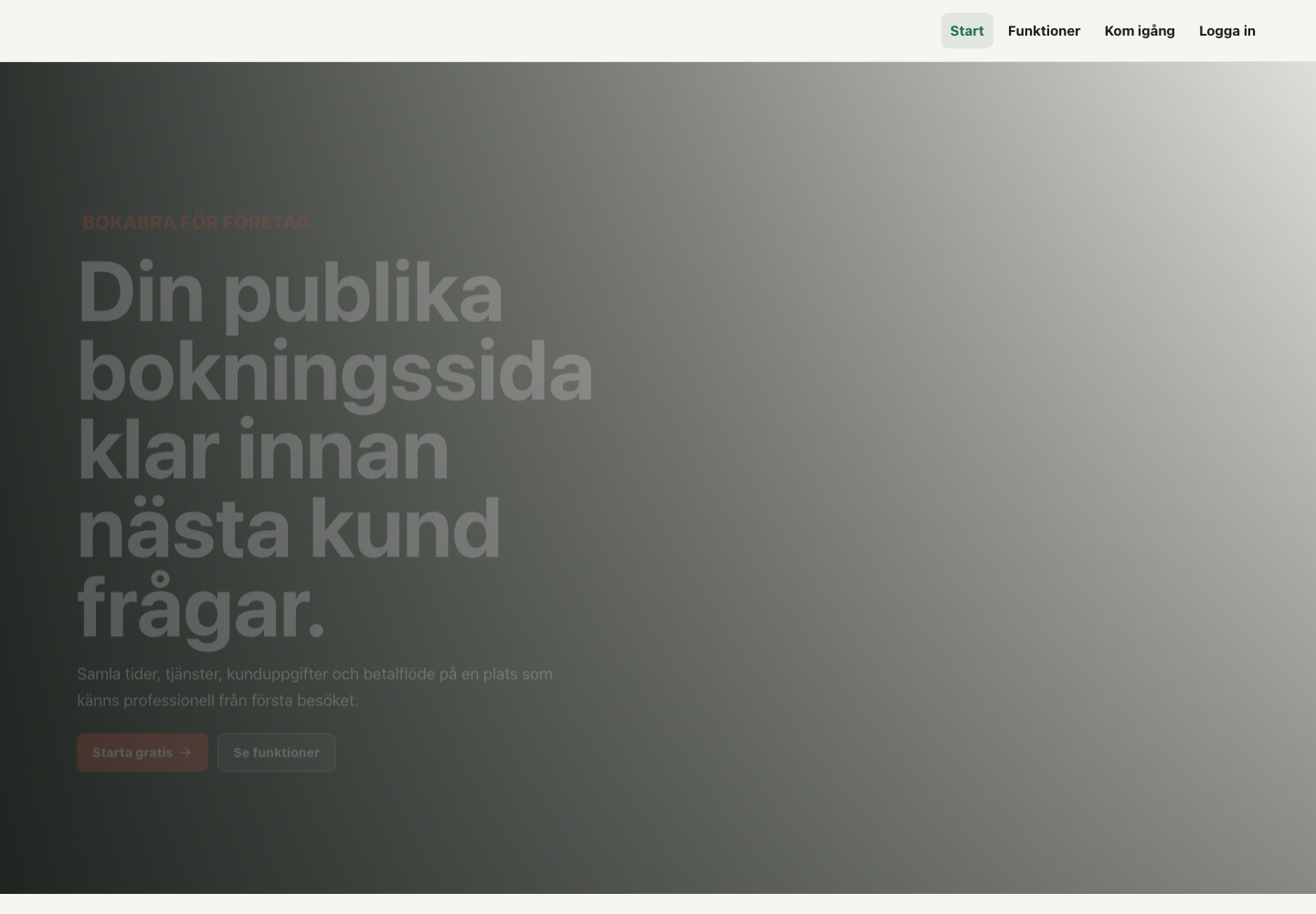Click the Starta gratis call-to-action
The width and height of the screenshot is (1316, 914).
pos(143,752)
